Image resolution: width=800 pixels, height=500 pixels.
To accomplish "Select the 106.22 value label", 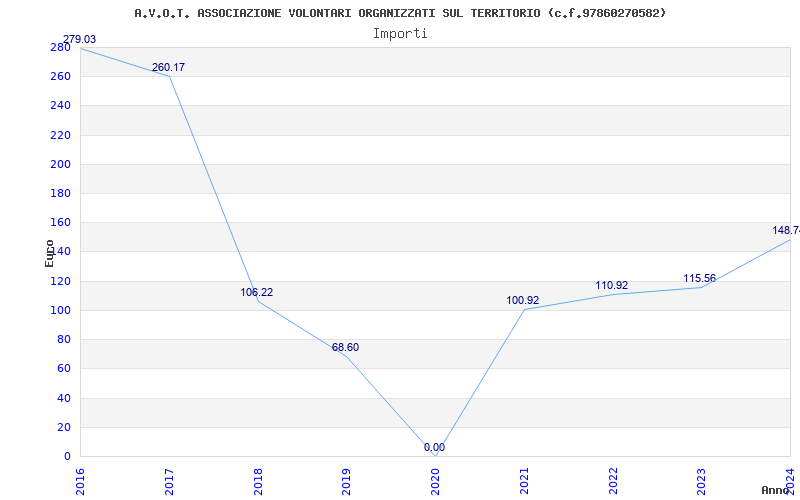I will [x=257, y=292].
